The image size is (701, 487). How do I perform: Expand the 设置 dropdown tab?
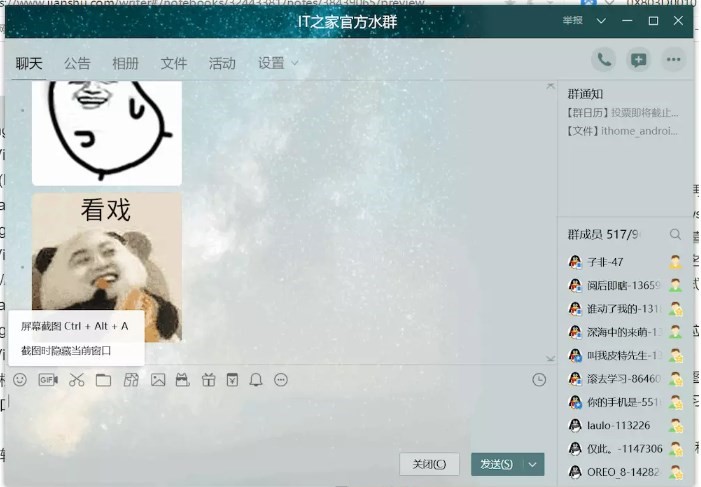click(278, 63)
